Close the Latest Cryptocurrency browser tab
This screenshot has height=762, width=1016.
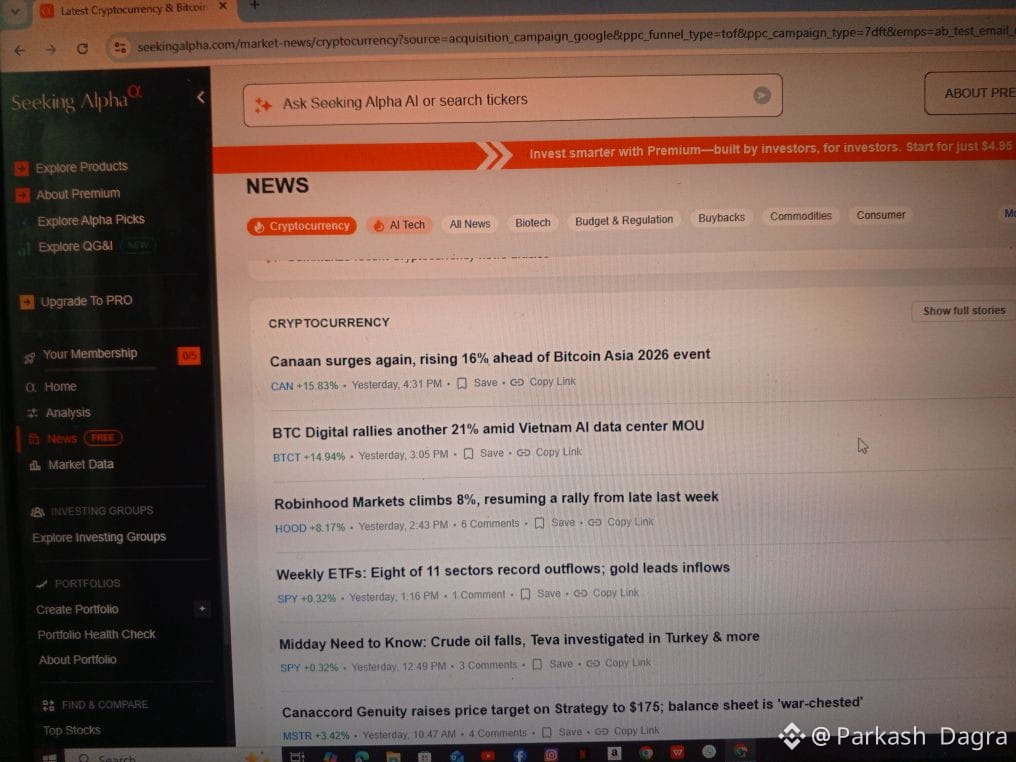point(222,6)
